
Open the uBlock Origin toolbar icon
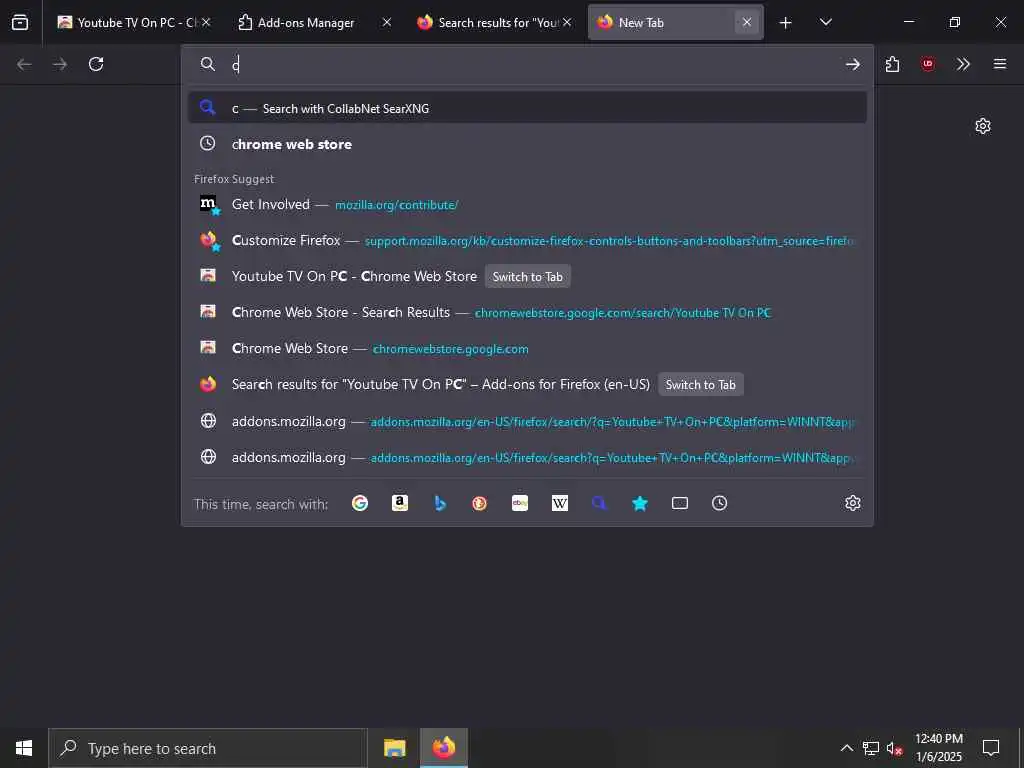coord(928,64)
